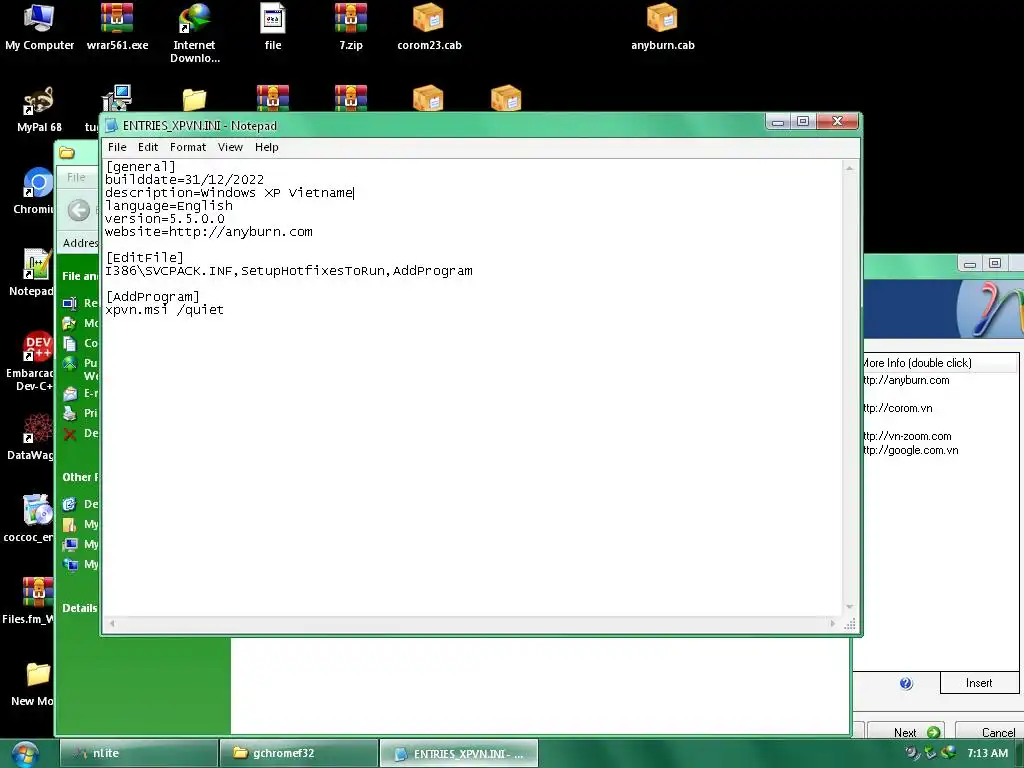The image size is (1024, 768).
Task: Click Notepad horizontal scrollbar left arrow
Action: pos(112,624)
